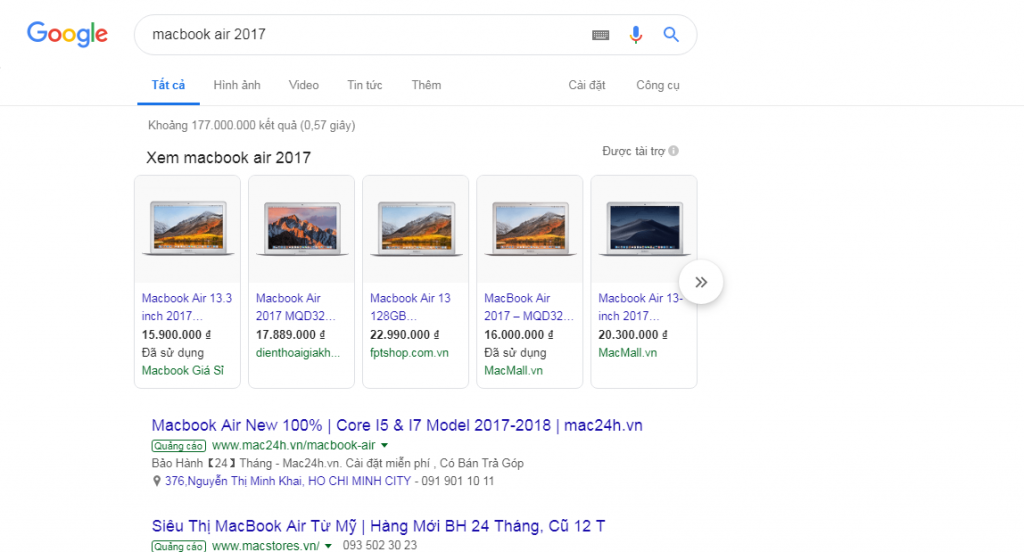This screenshot has height=552, width=1024.
Task: Start voice search with microphone icon
Action: 635,35
